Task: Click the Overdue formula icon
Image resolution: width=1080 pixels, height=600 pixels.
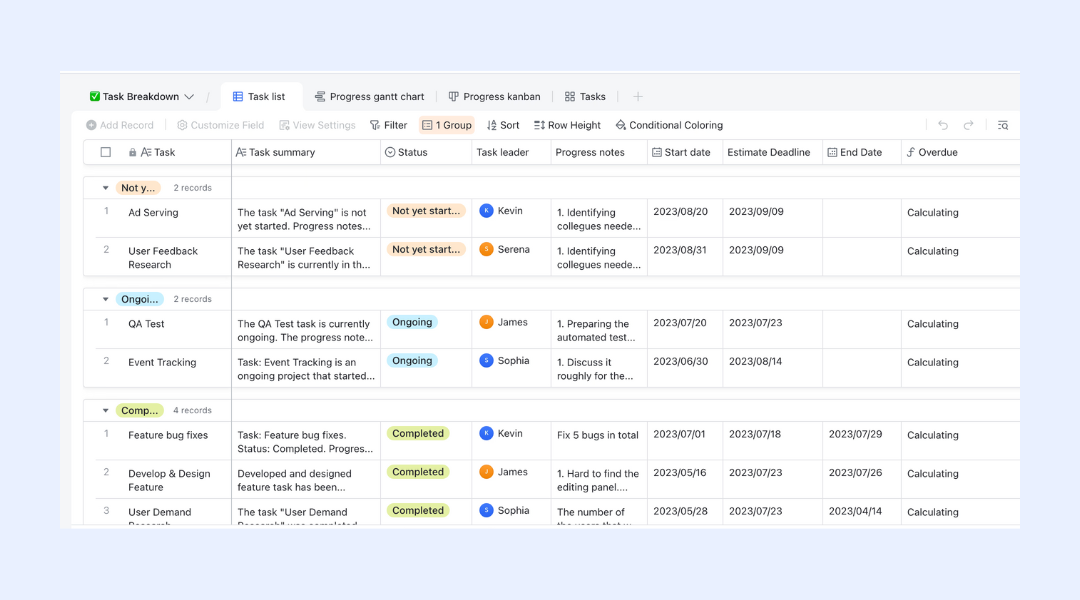Action: [x=911, y=152]
